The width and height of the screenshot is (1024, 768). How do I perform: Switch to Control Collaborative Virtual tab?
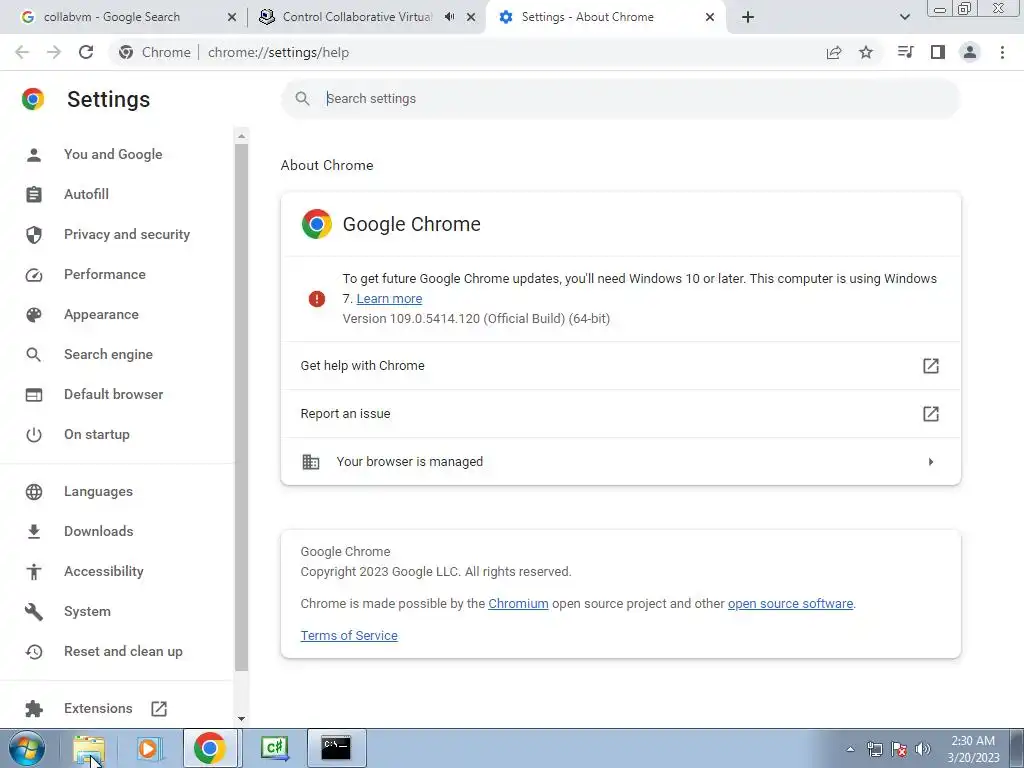click(357, 17)
